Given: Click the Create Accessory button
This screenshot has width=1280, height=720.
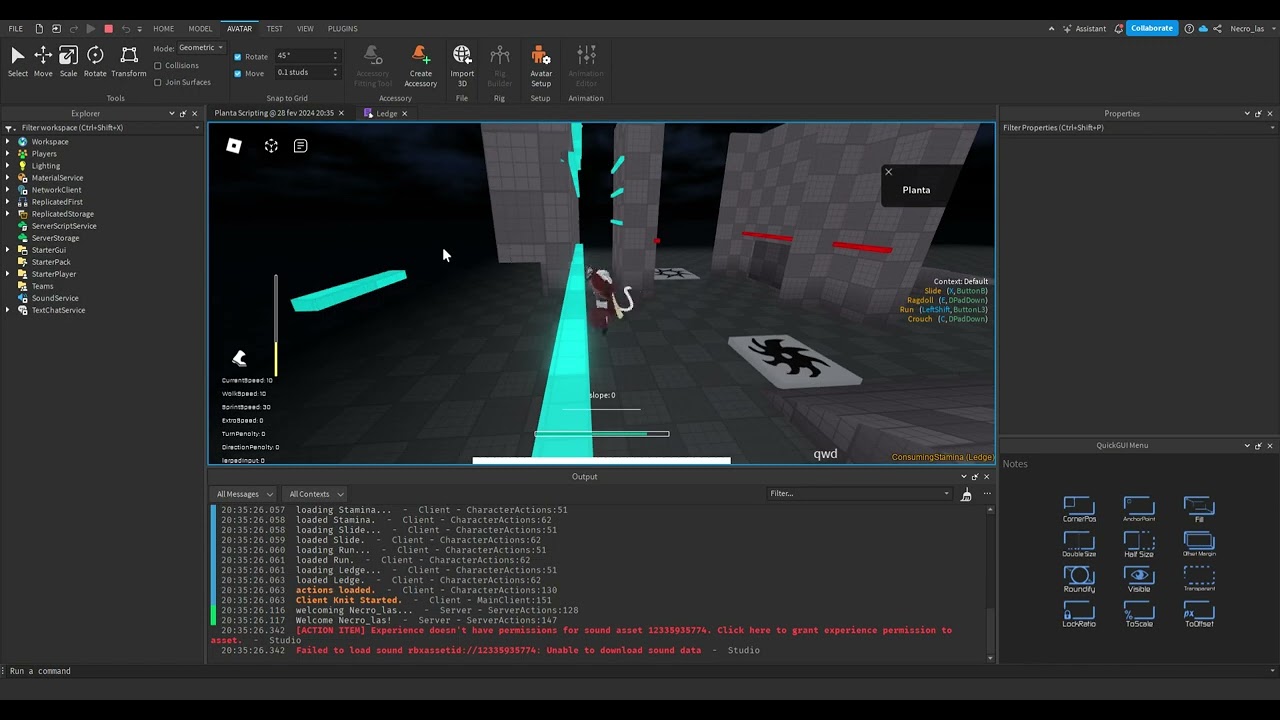Looking at the screenshot, I should (x=421, y=66).
